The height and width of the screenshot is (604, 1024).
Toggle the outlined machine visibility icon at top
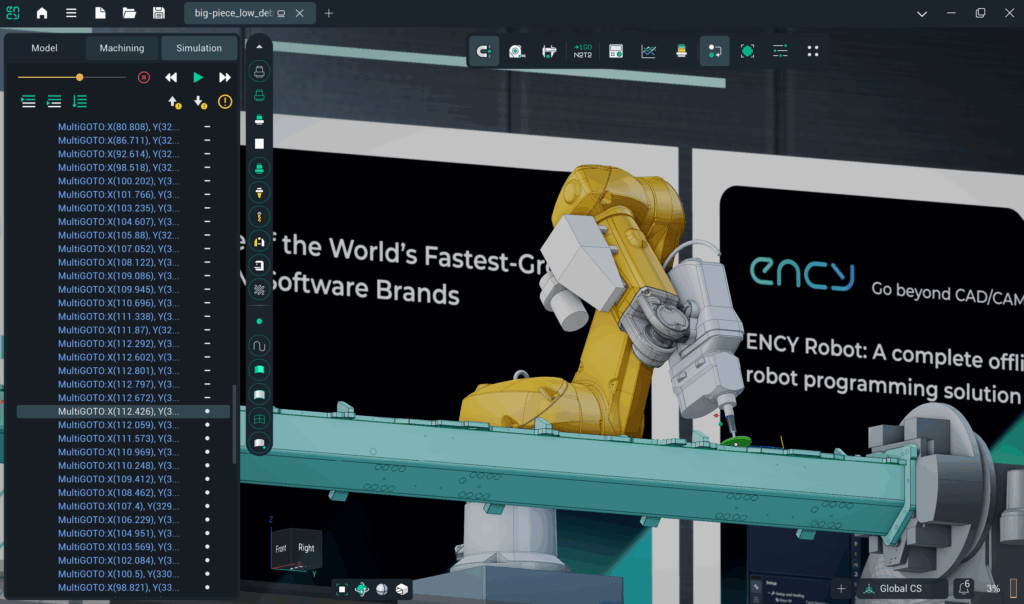tap(259, 71)
